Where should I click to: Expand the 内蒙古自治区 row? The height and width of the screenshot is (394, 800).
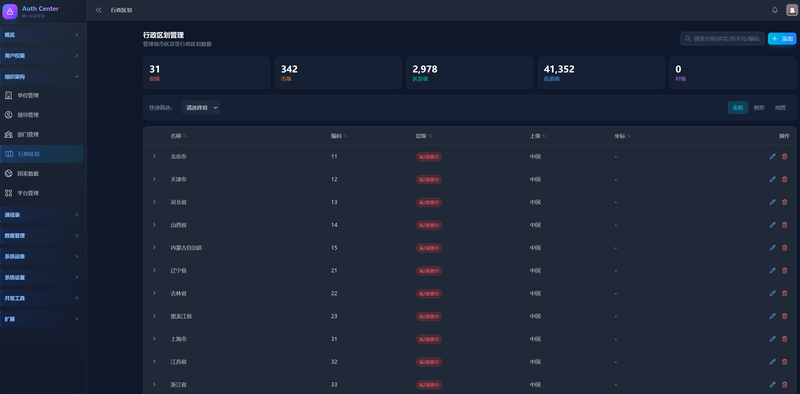tap(154, 248)
